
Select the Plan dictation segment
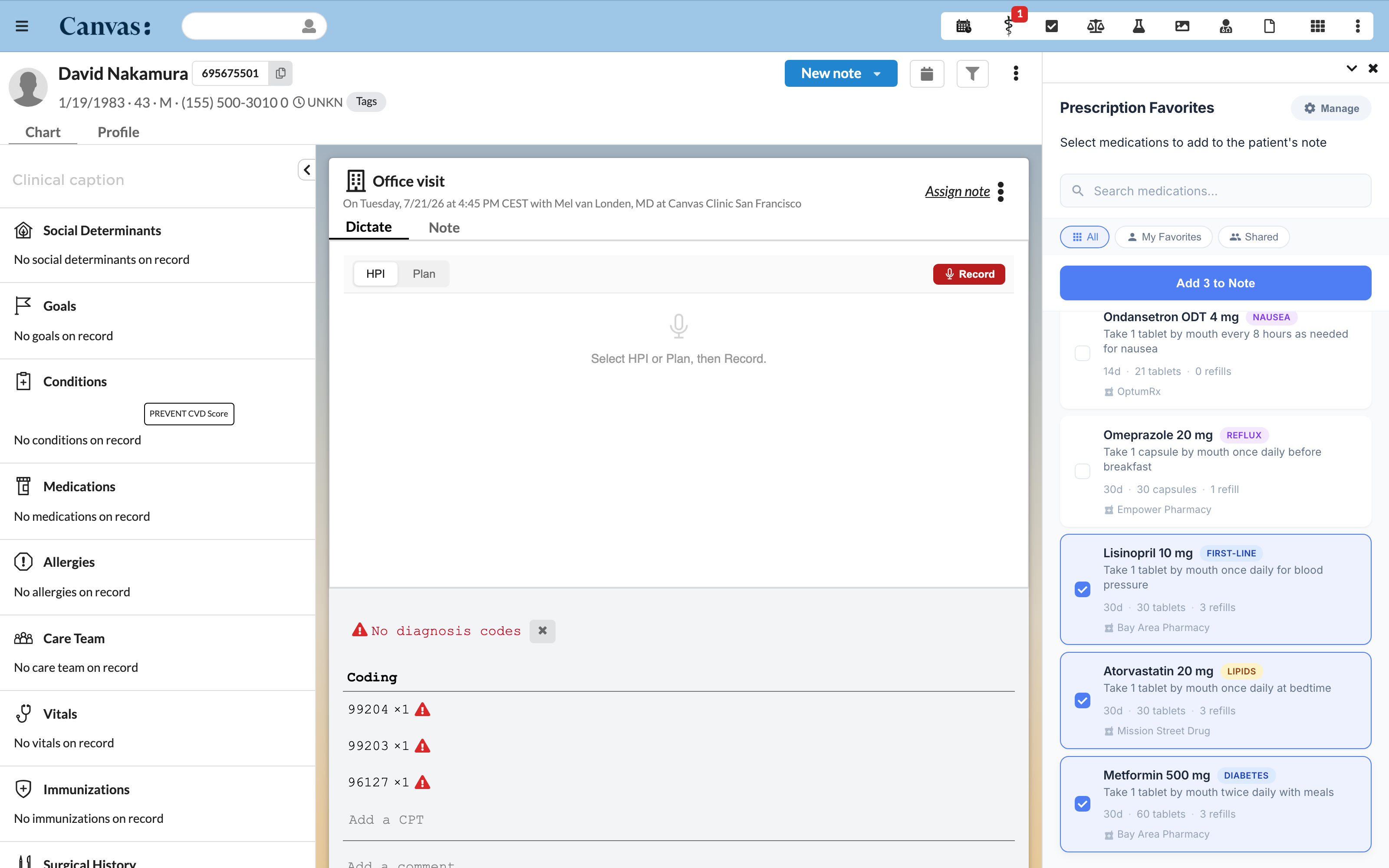(x=424, y=274)
